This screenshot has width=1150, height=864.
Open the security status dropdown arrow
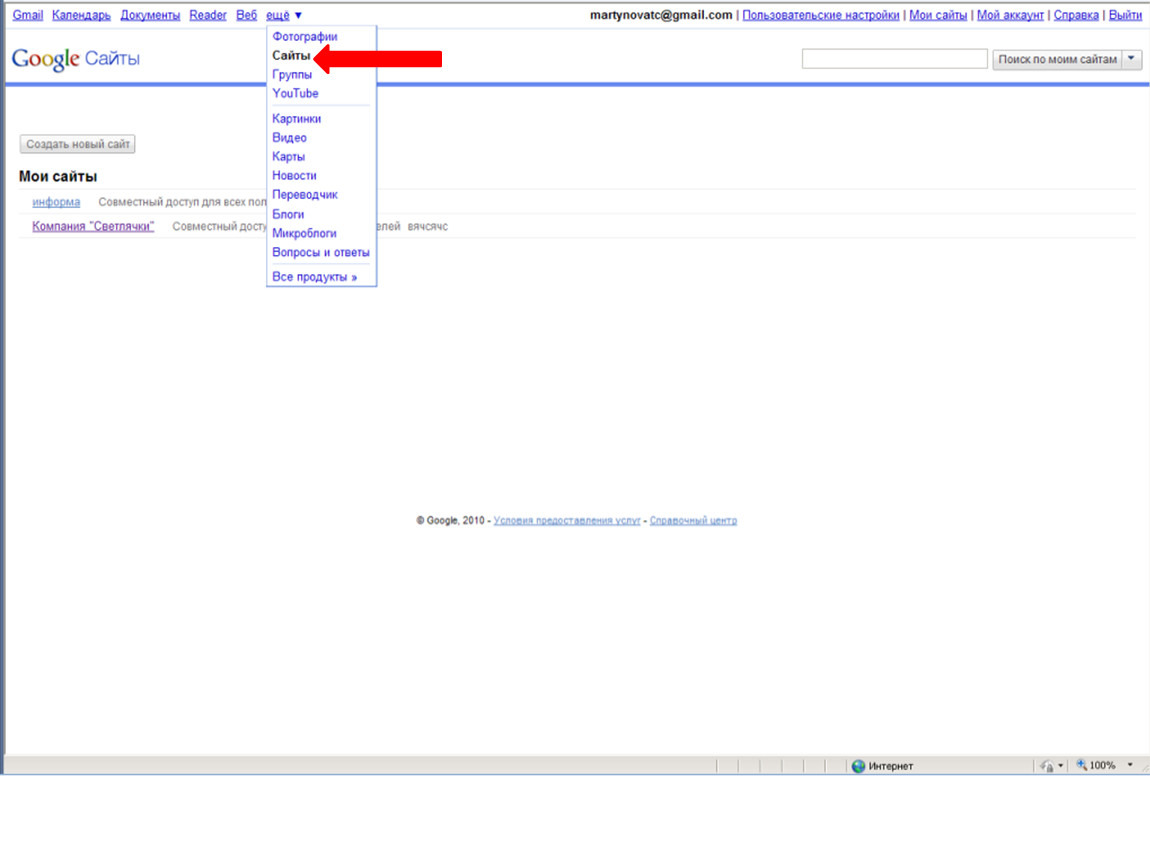(1061, 766)
